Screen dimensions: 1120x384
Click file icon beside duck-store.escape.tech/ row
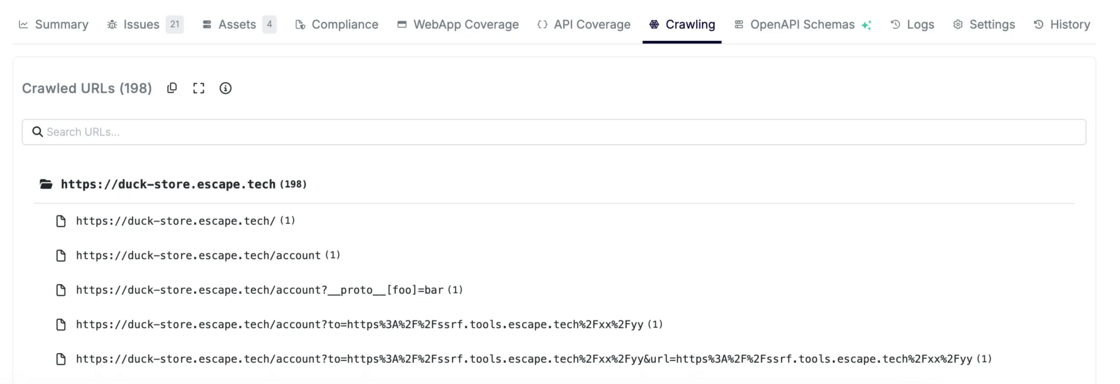pos(61,221)
